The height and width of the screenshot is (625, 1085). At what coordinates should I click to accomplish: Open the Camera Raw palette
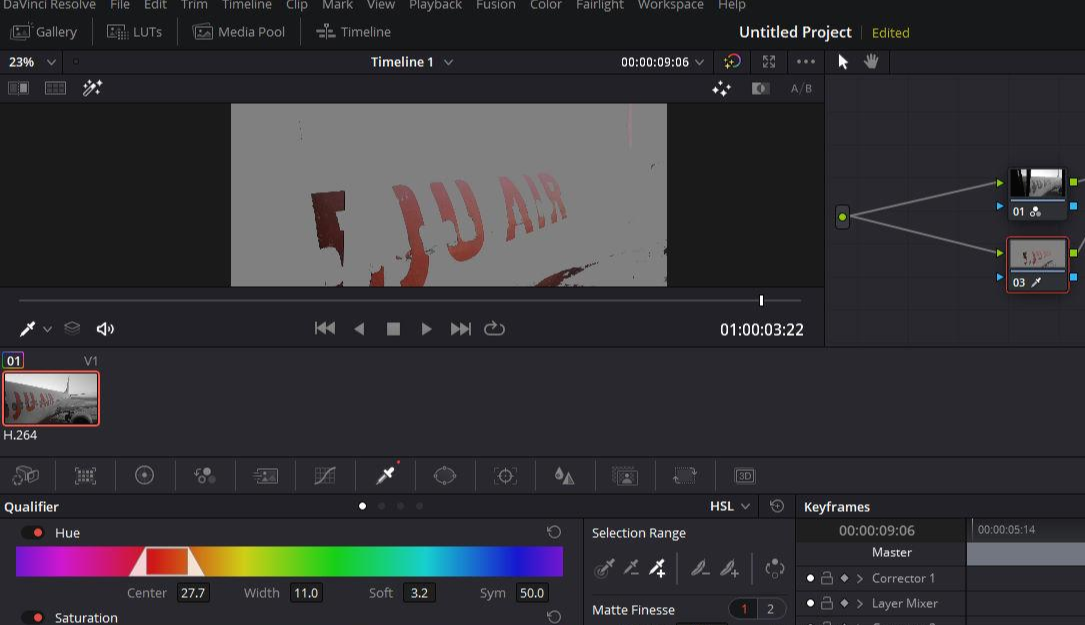[26, 475]
